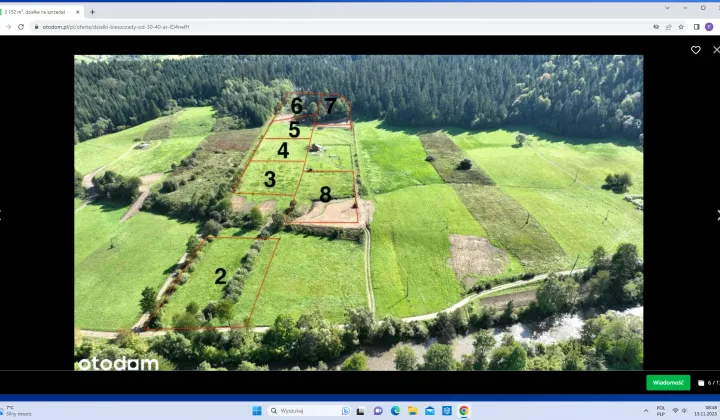Viewport: 720px width, 420px height.
Task: Add listing to favorites with heart icon
Action: (x=695, y=50)
